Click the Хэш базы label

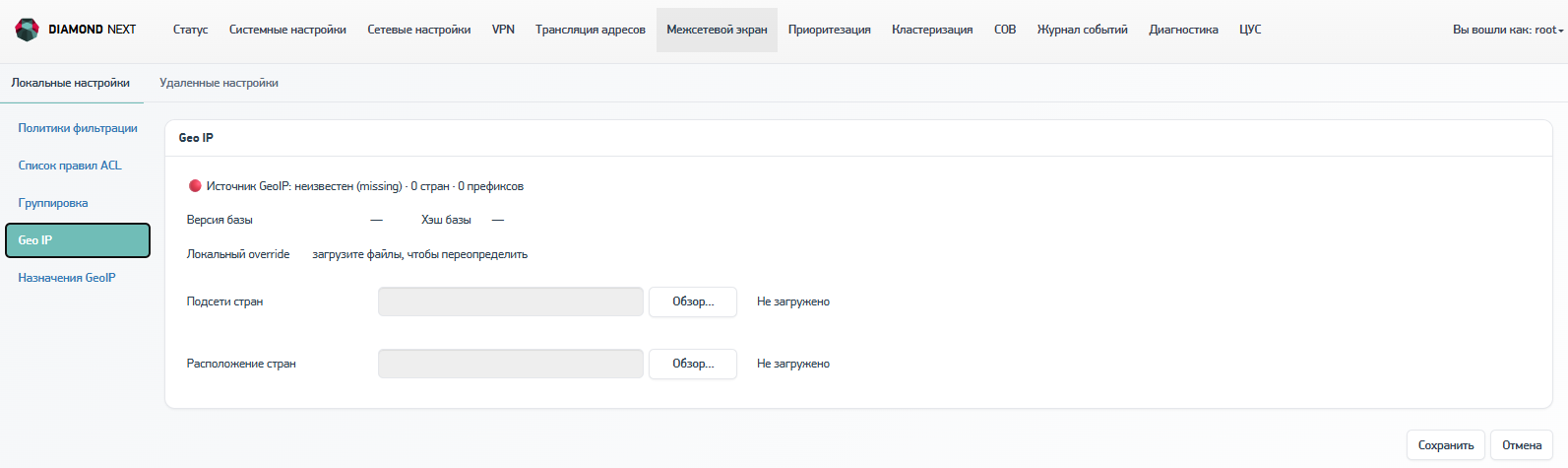(446, 220)
